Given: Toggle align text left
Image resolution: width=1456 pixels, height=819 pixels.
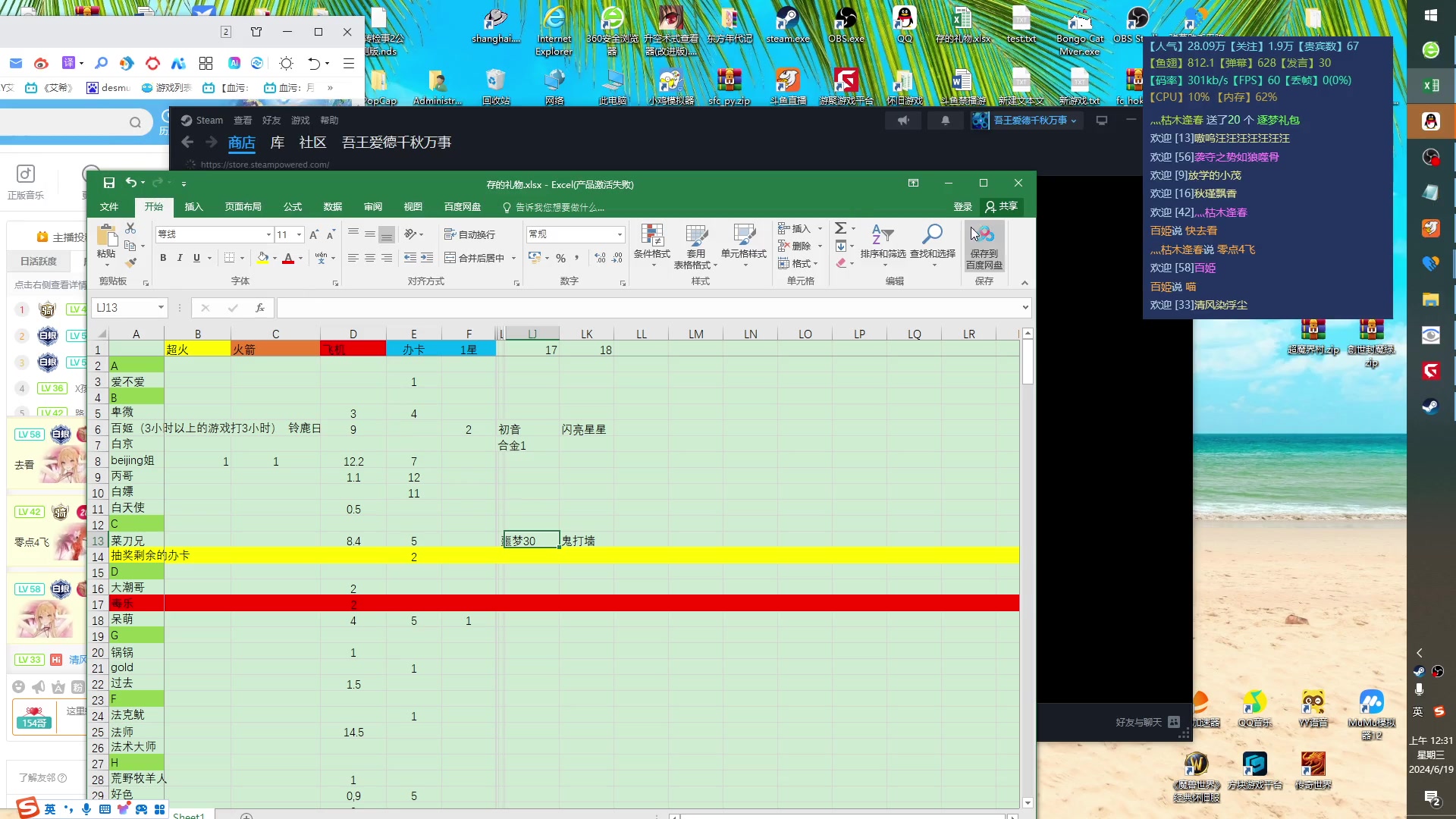Looking at the screenshot, I should point(353,259).
